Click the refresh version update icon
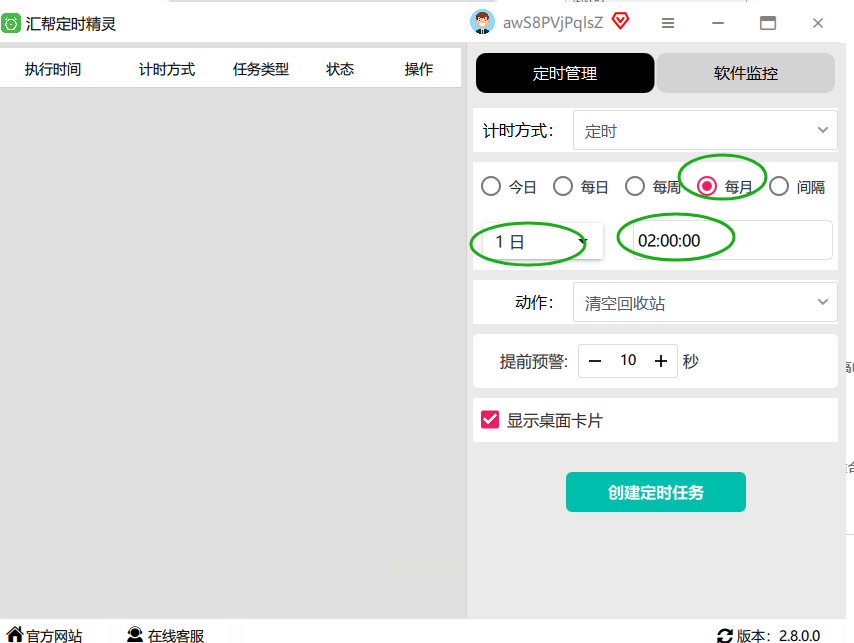Viewport: 854px width, 643px height. click(724, 635)
